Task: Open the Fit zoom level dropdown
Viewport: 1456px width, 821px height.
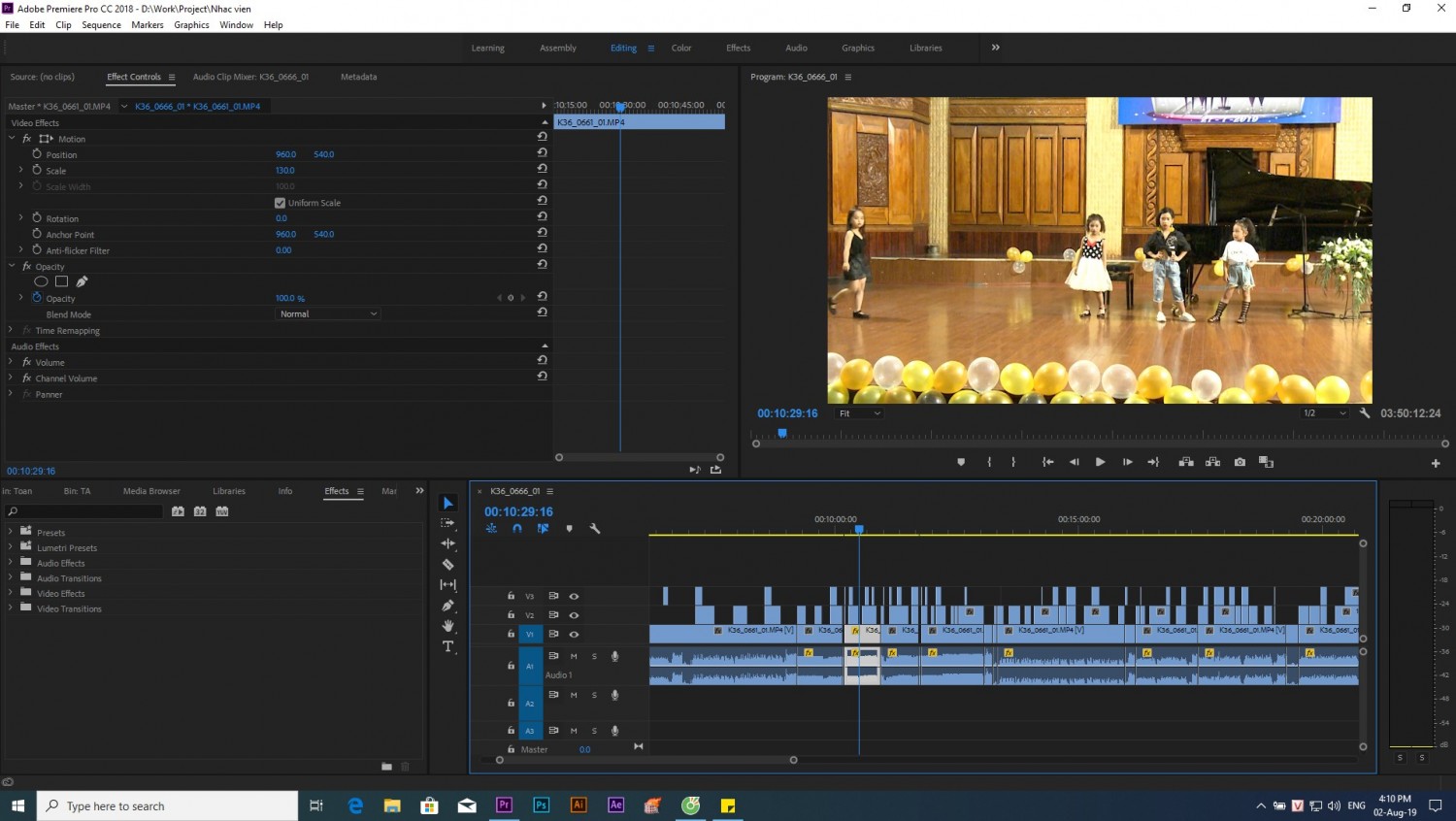Action: pos(860,413)
